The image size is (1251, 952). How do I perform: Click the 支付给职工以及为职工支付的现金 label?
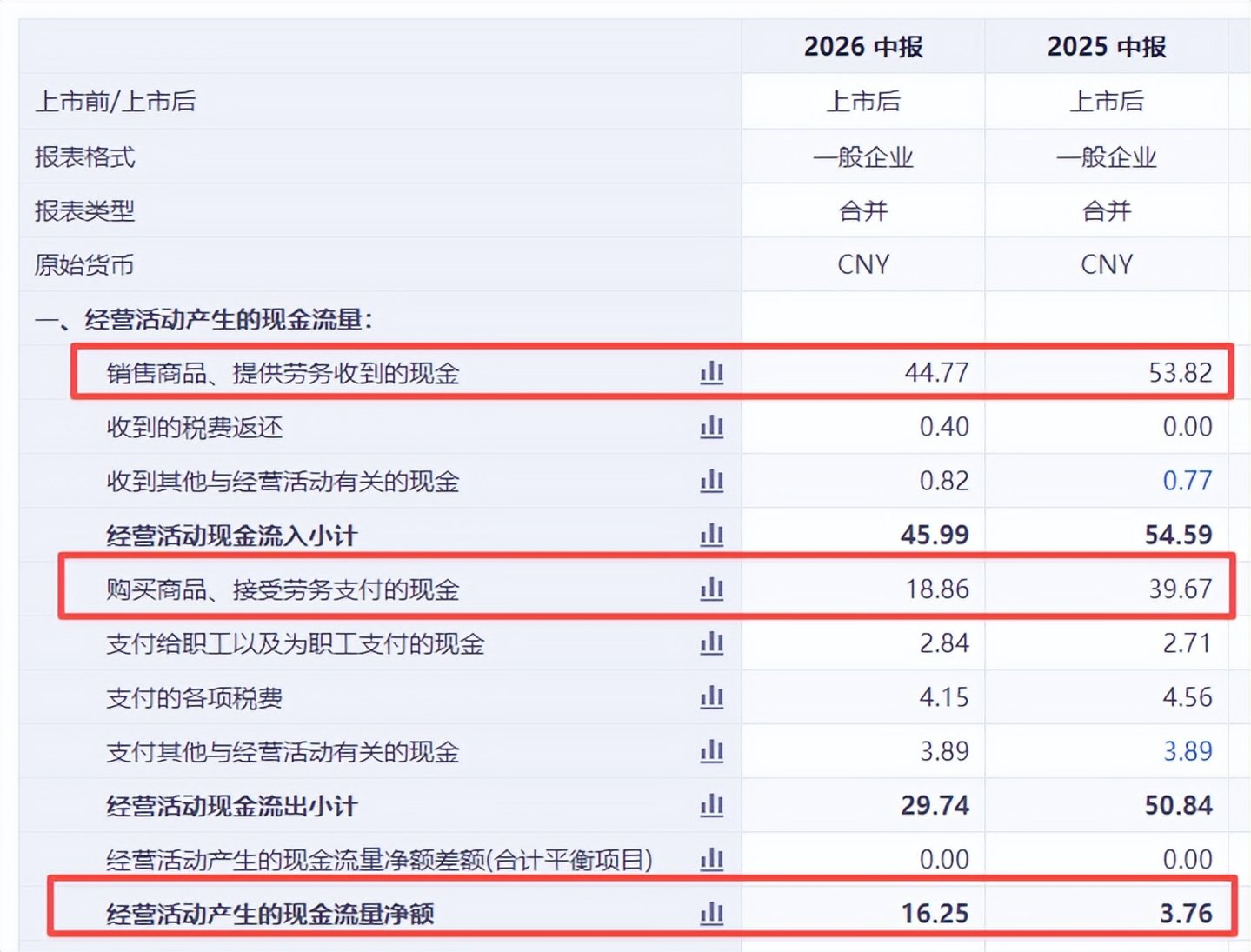tap(295, 643)
